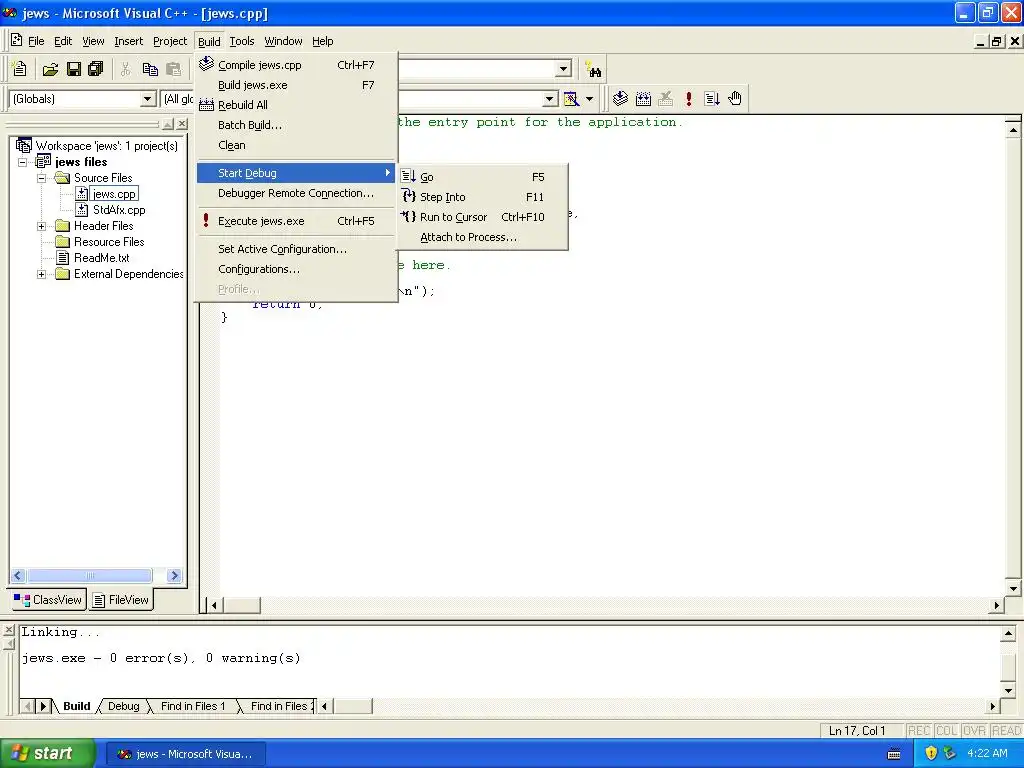Collapse the jews files project node
The width and height of the screenshot is (1024, 768).
[x=23, y=162]
